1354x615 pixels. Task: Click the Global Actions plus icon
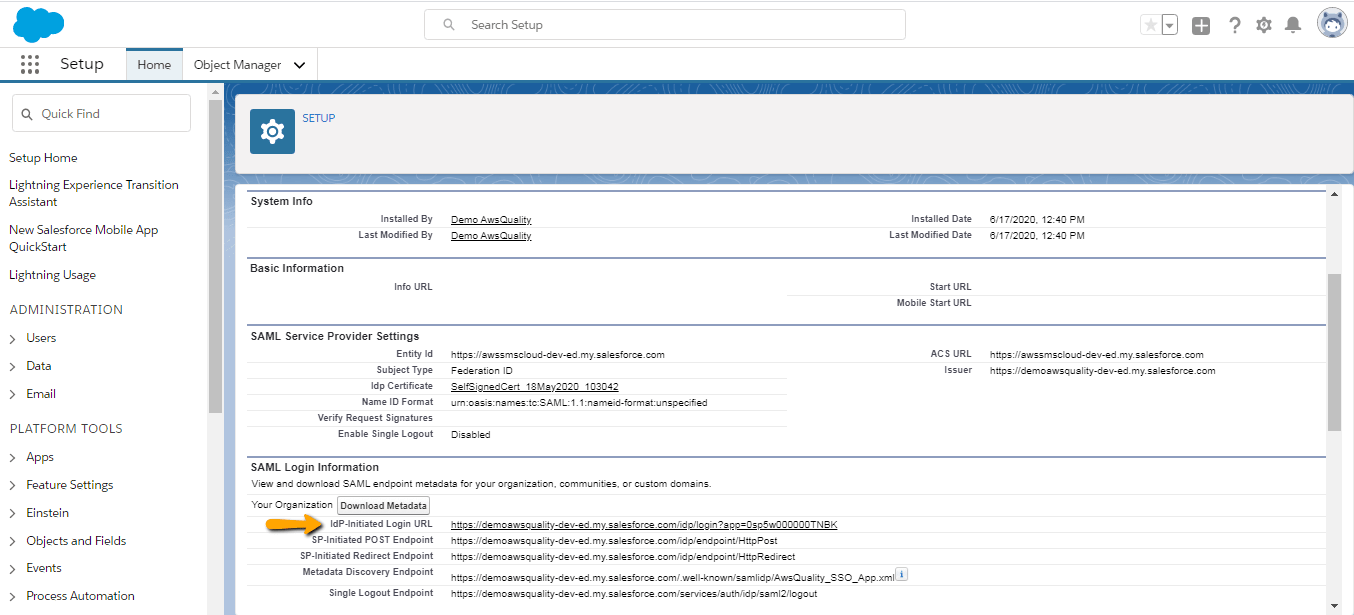pyautogui.click(x=1201, y=26)
